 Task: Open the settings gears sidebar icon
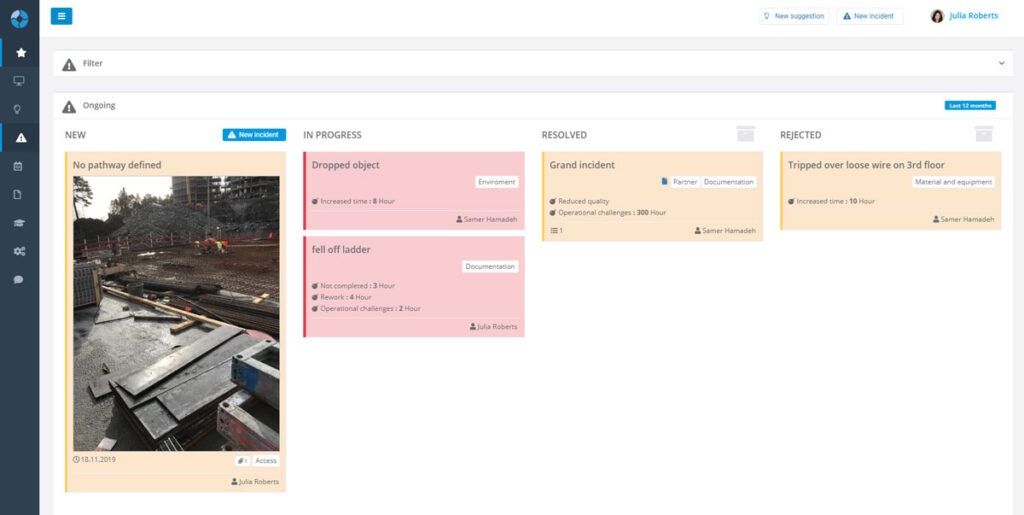pyautogui.click(x=19, y=251)
